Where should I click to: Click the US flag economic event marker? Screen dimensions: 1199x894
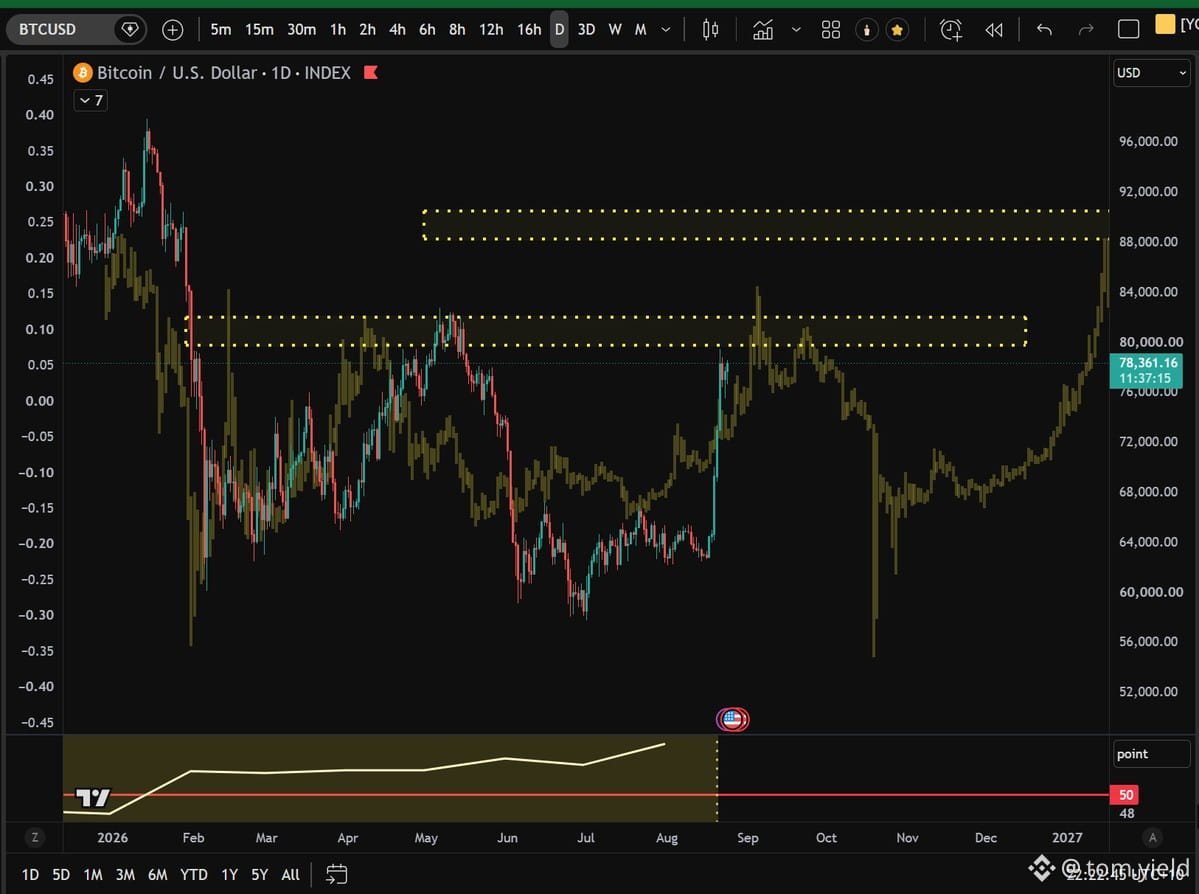(733, 719)
